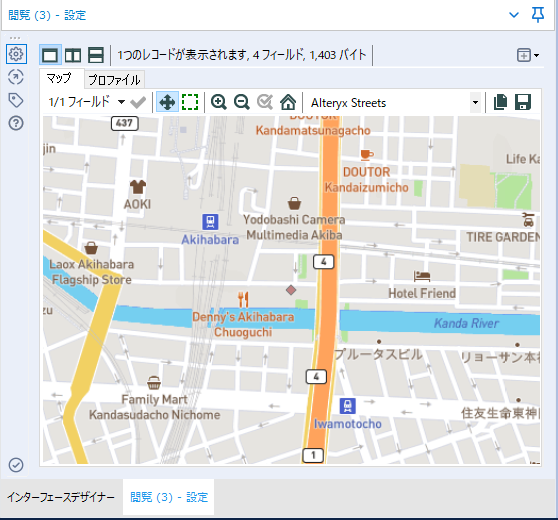
Task: Click the Family Mart basket icon
Action: (154, 383)
